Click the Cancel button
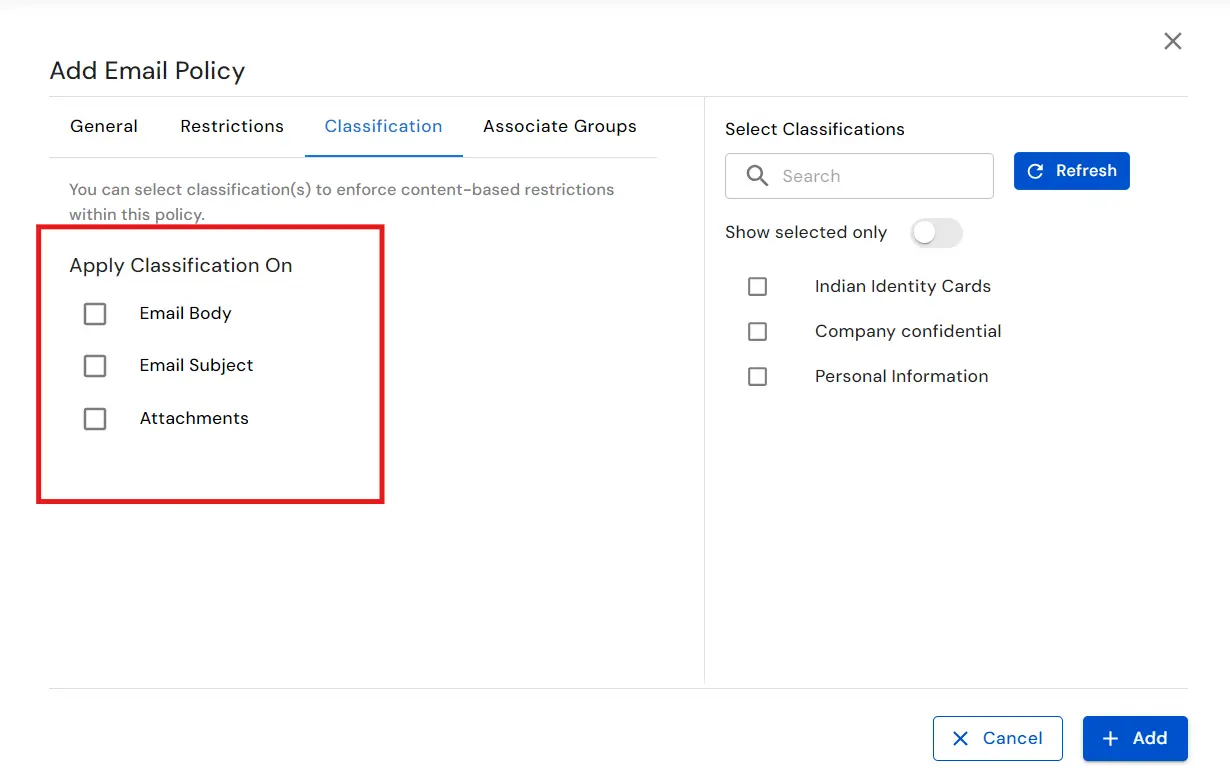This screenshot has height=775, width=1230. [x=997, y=738]
